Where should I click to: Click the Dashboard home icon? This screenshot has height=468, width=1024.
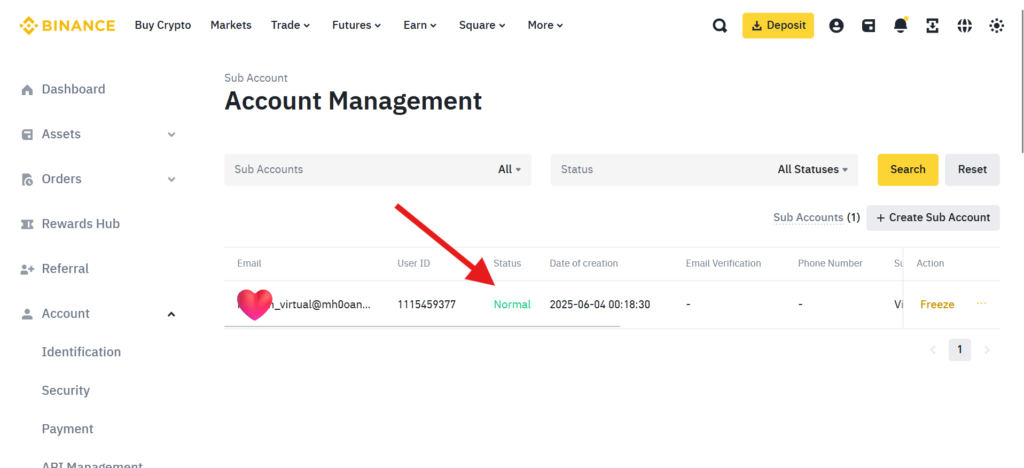click(x=27, y=89)
